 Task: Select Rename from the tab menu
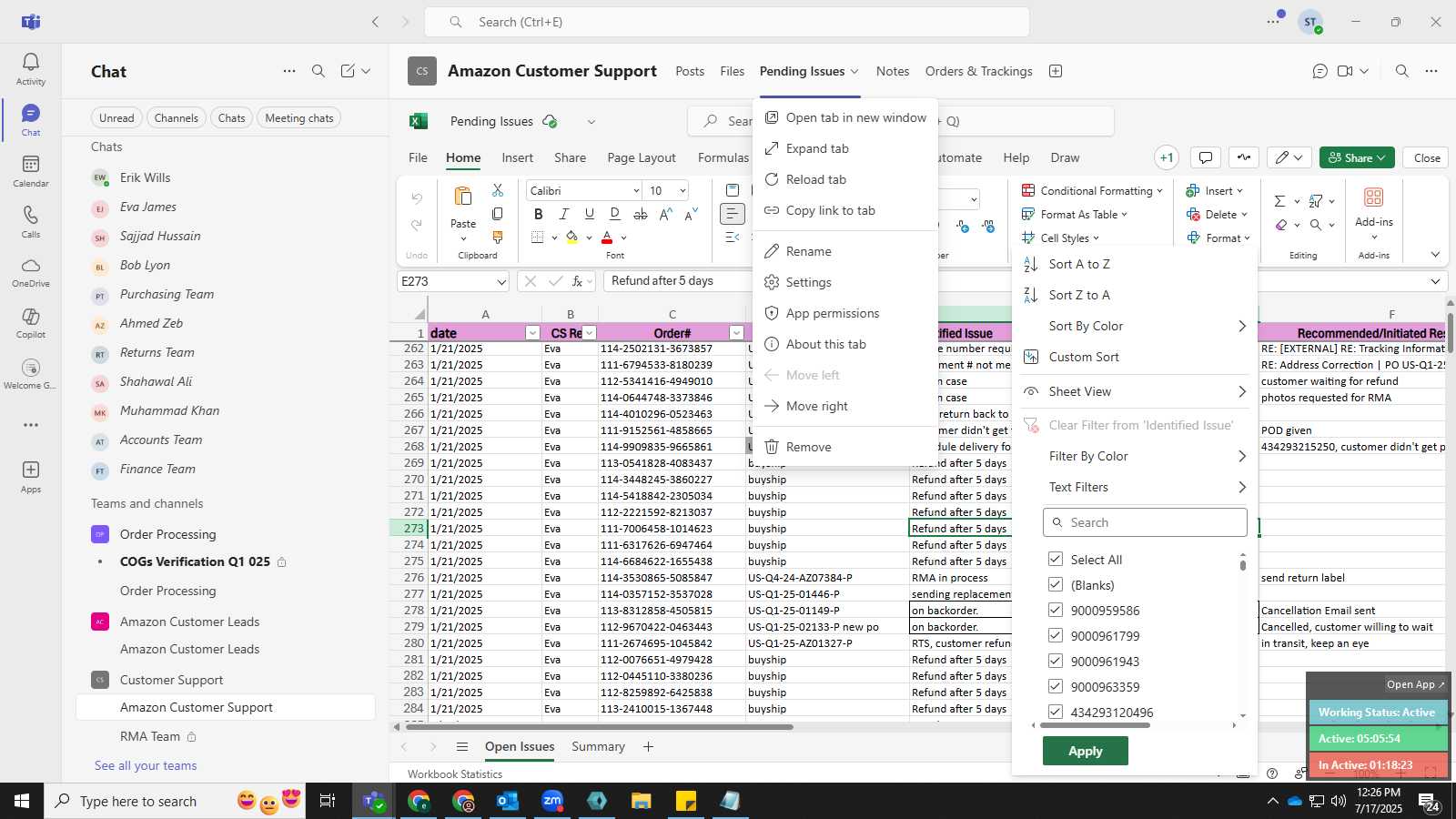point(845,251)
